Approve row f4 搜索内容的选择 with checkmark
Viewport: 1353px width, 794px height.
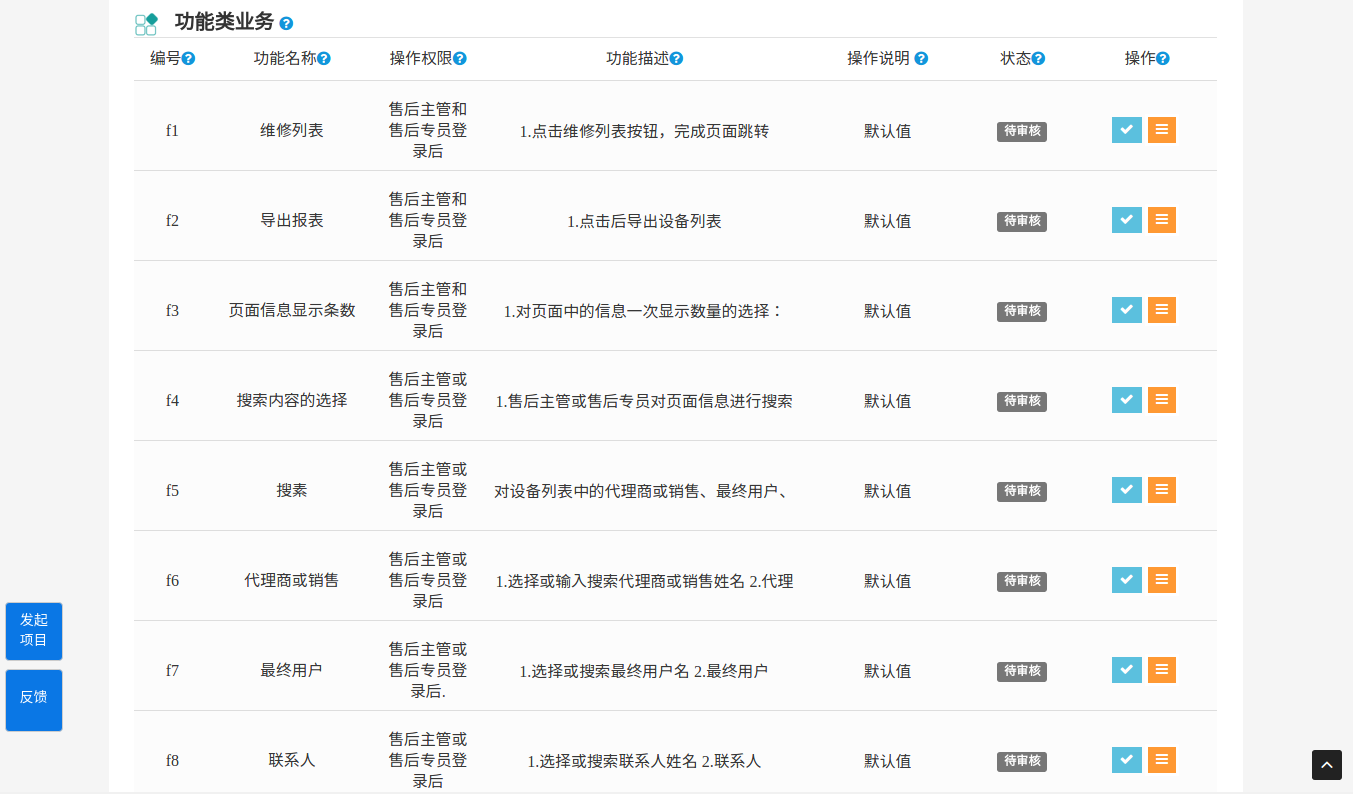[x=1127, y=400]
